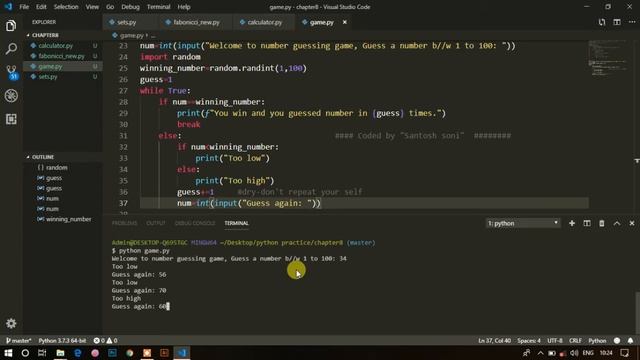This screenshot has width=640, height=360.
Task: Kill terminal with the trash icon
Action: (x=602, y=223)
